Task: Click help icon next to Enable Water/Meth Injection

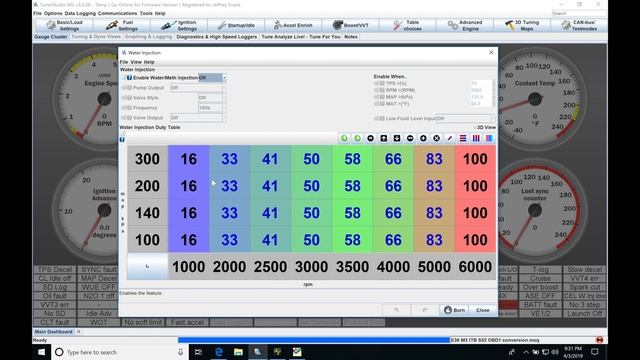Action: (129, 78)
